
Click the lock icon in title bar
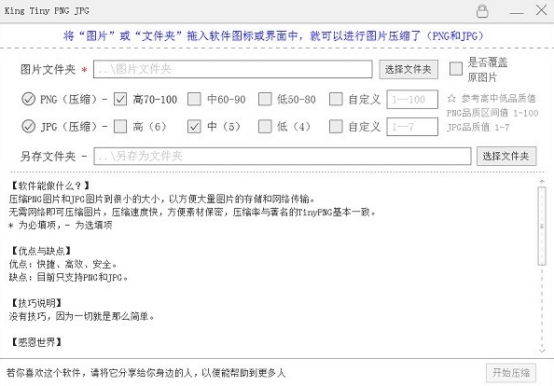[482, 11]
